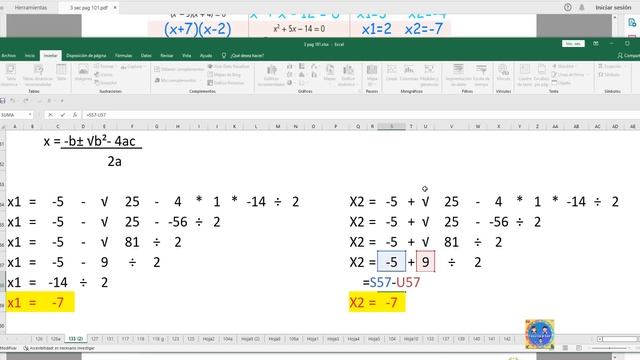Select the 3 sec pag 101.pdf tab
This screenshot has width=640, height=360.
(x=88, y=7)
